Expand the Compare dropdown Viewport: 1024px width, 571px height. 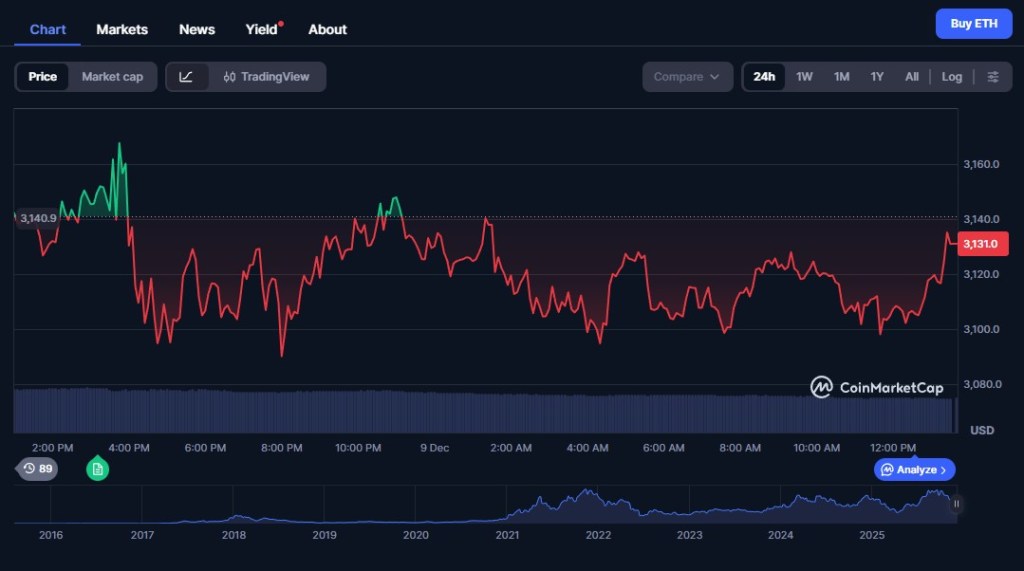[x=687, y=77]
